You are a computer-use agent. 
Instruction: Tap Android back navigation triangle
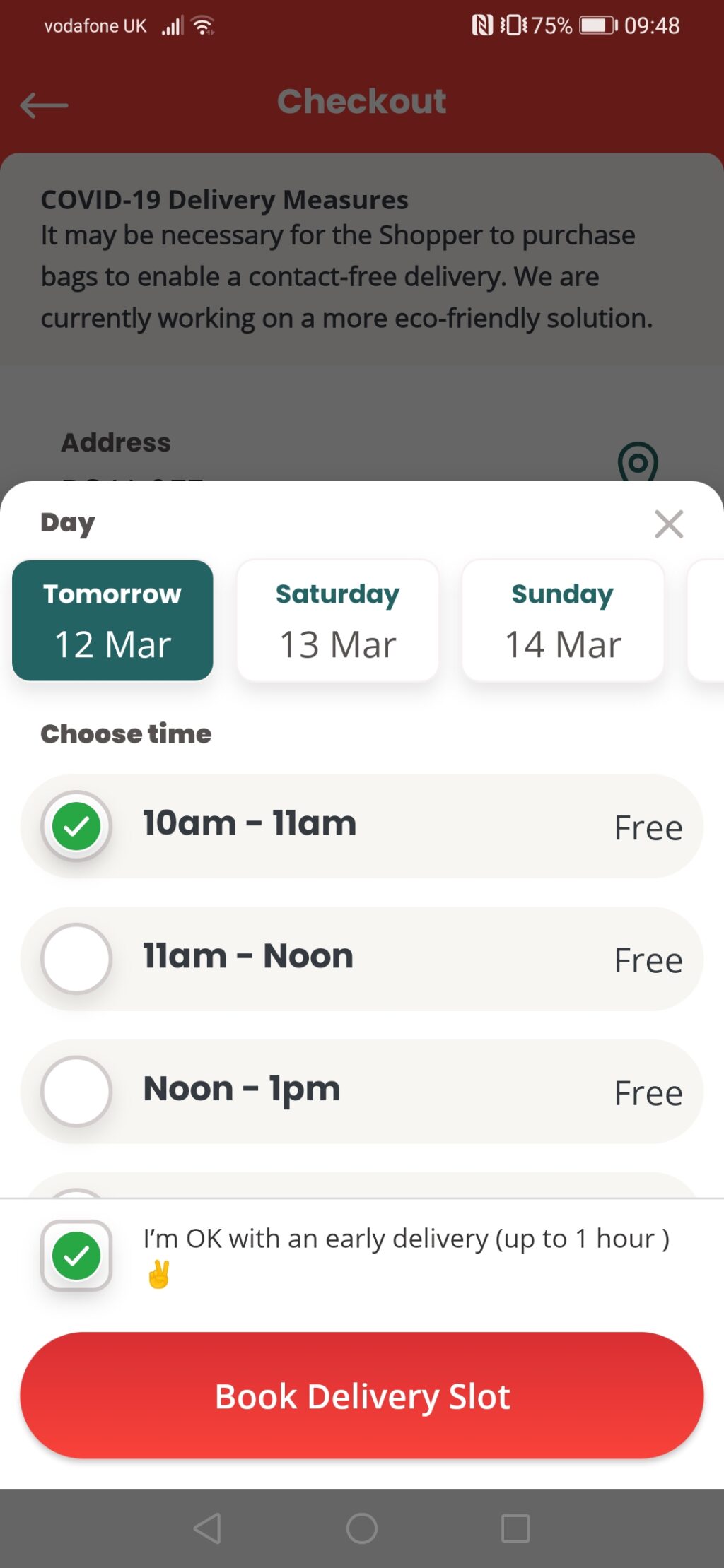(207, 1528)
